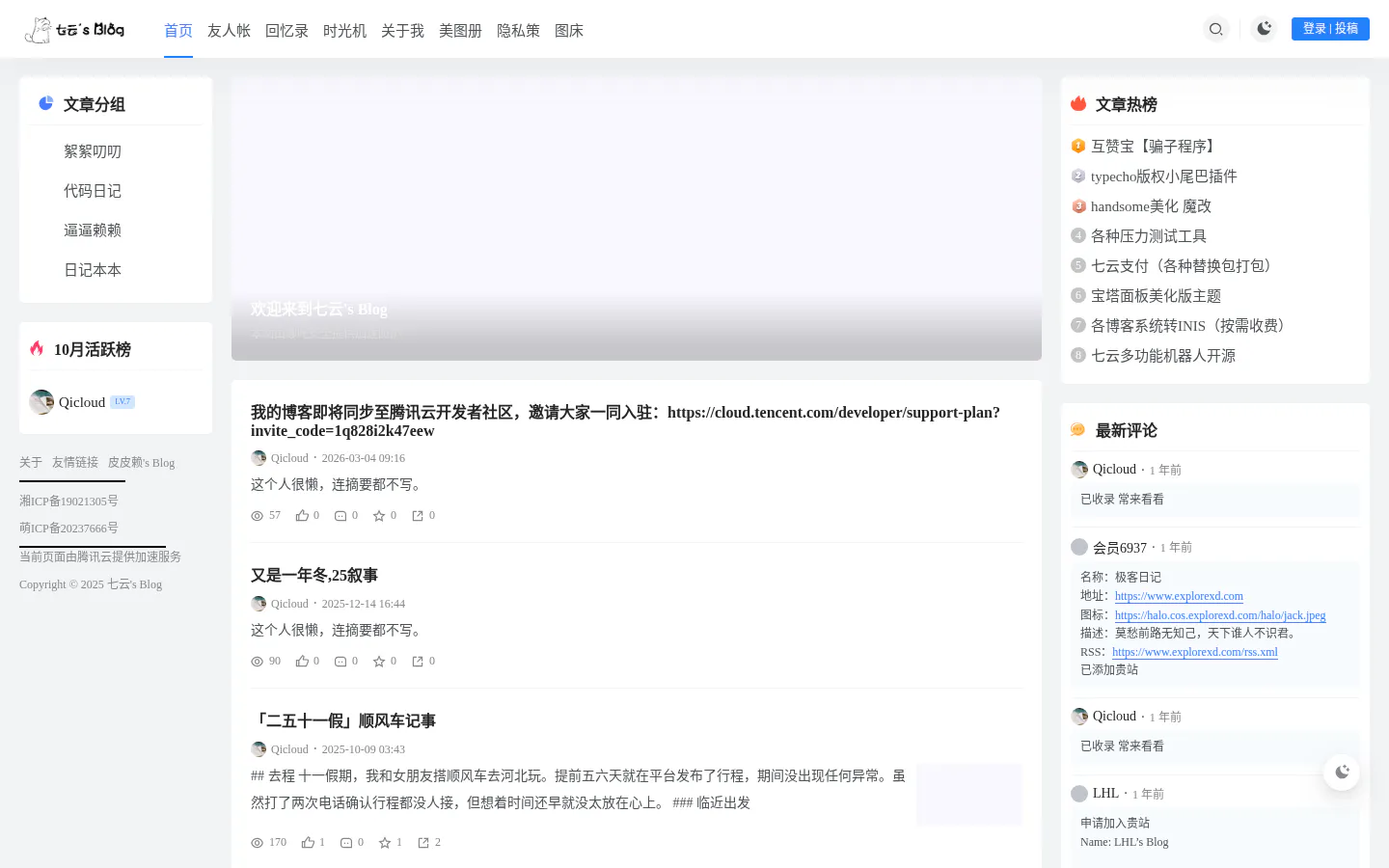Like the Tencent cloud community post
The width and height of the screenshot is (1389, 868).
click(302, 516)
